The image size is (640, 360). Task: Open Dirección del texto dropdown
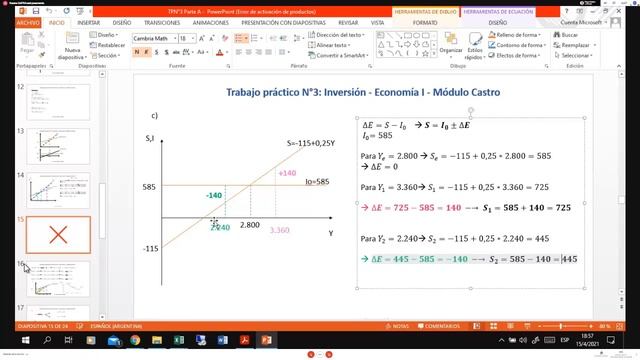pos(337,35)
